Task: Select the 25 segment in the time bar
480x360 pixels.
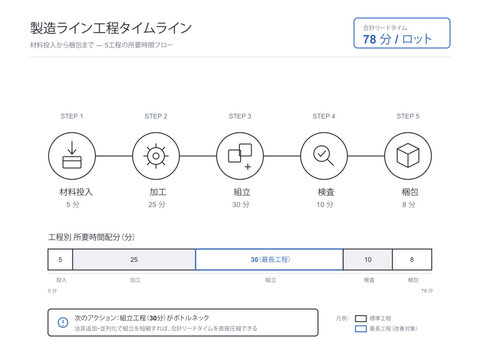Action: [134, 259]
